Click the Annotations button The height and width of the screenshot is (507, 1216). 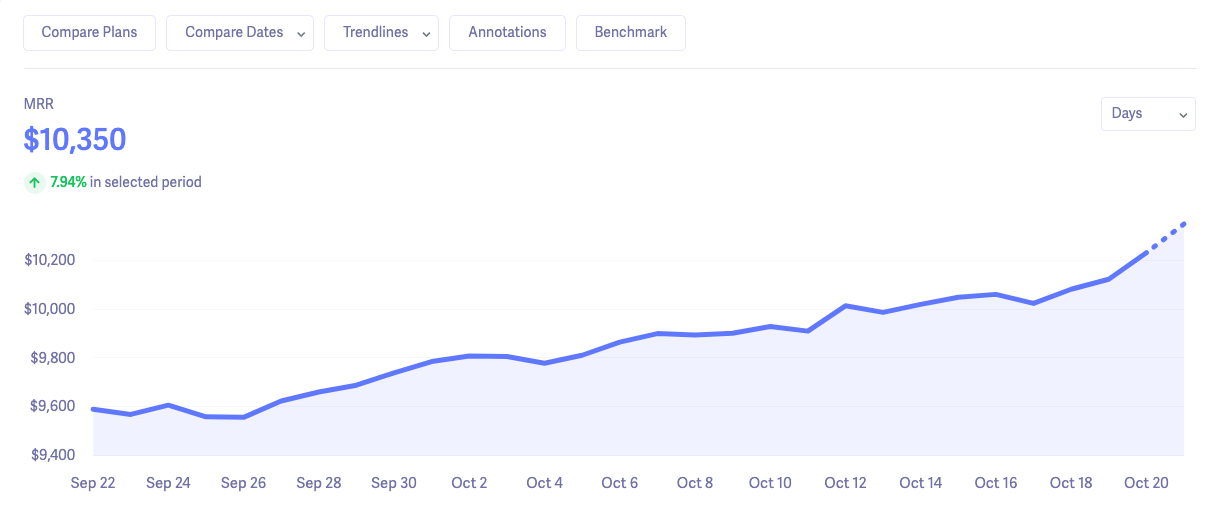(x=507, y=32)
